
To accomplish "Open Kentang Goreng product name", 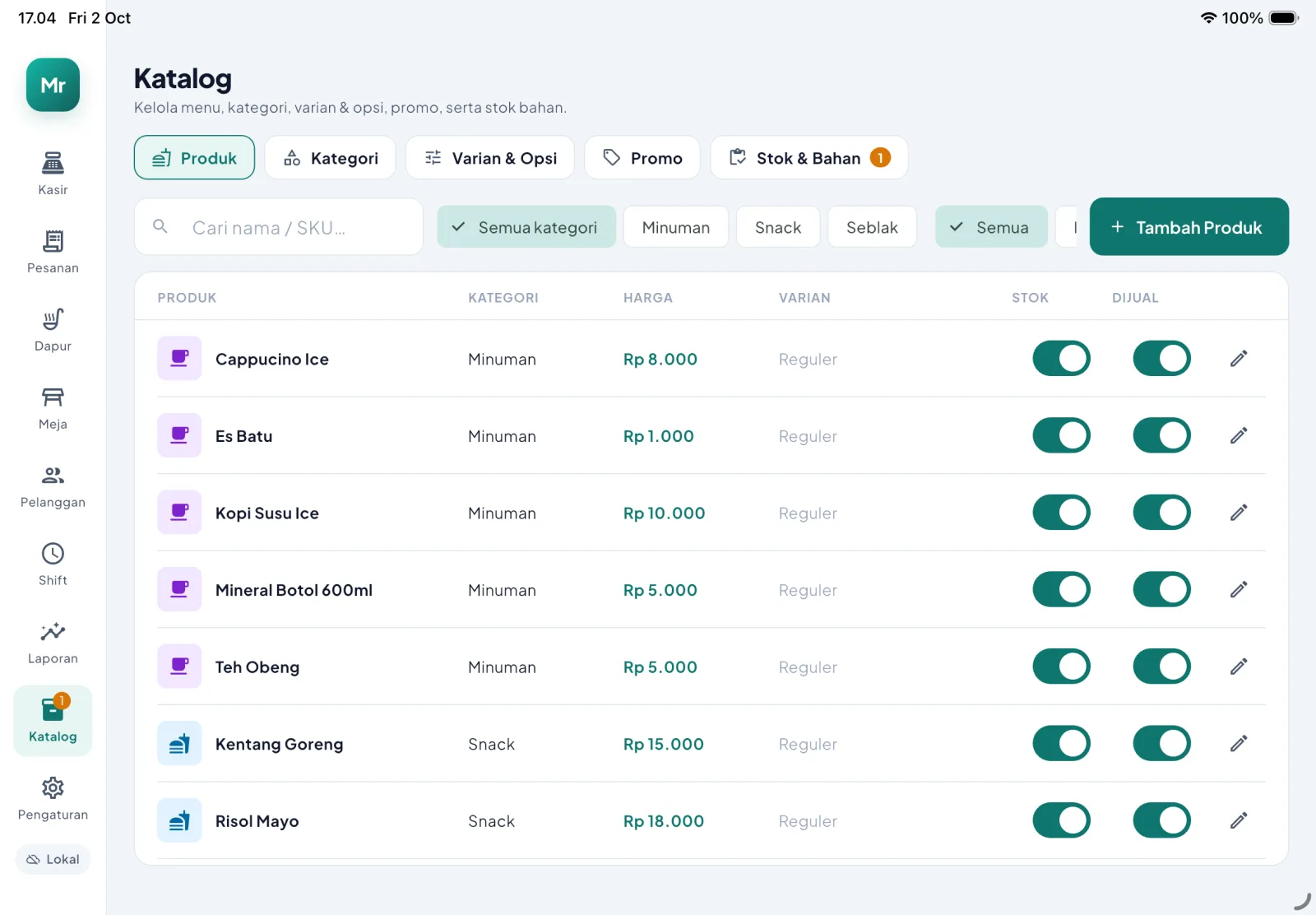I will tap(279, 744).
